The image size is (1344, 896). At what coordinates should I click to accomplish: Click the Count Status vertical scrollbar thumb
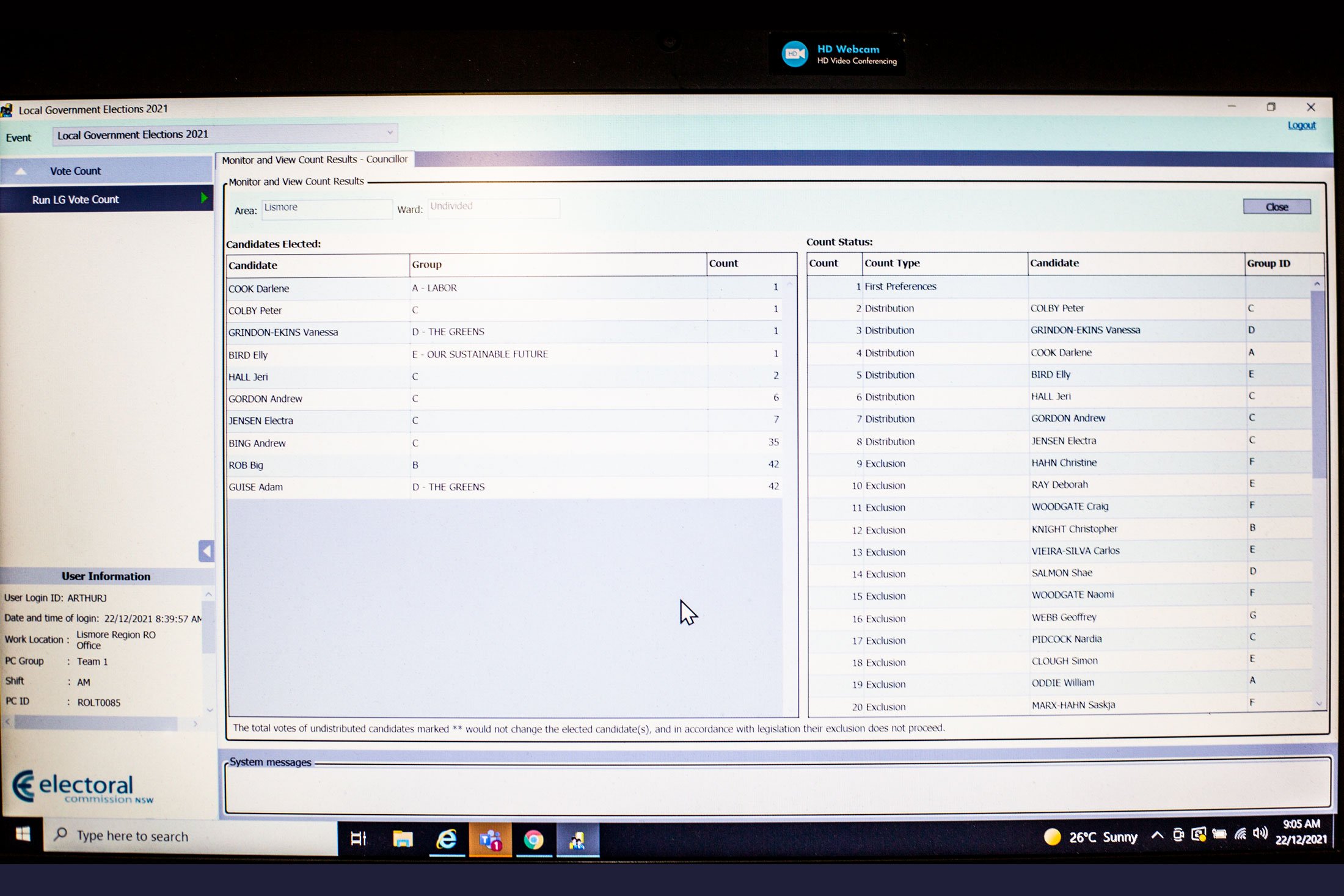(x=1318, y=385)
